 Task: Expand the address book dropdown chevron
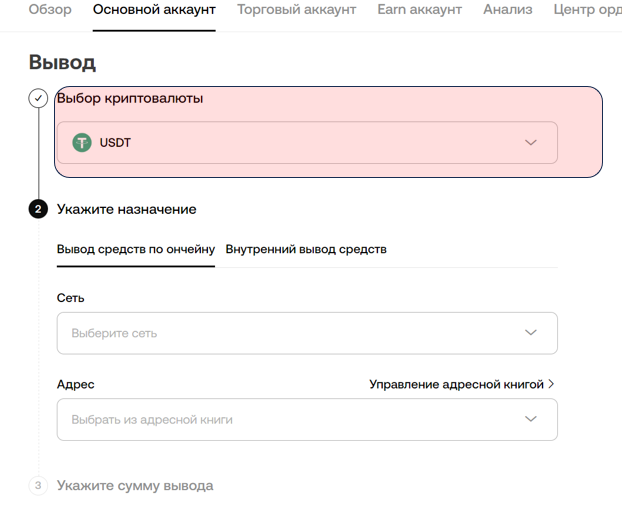pyautogui.click(x=531, y=420)
